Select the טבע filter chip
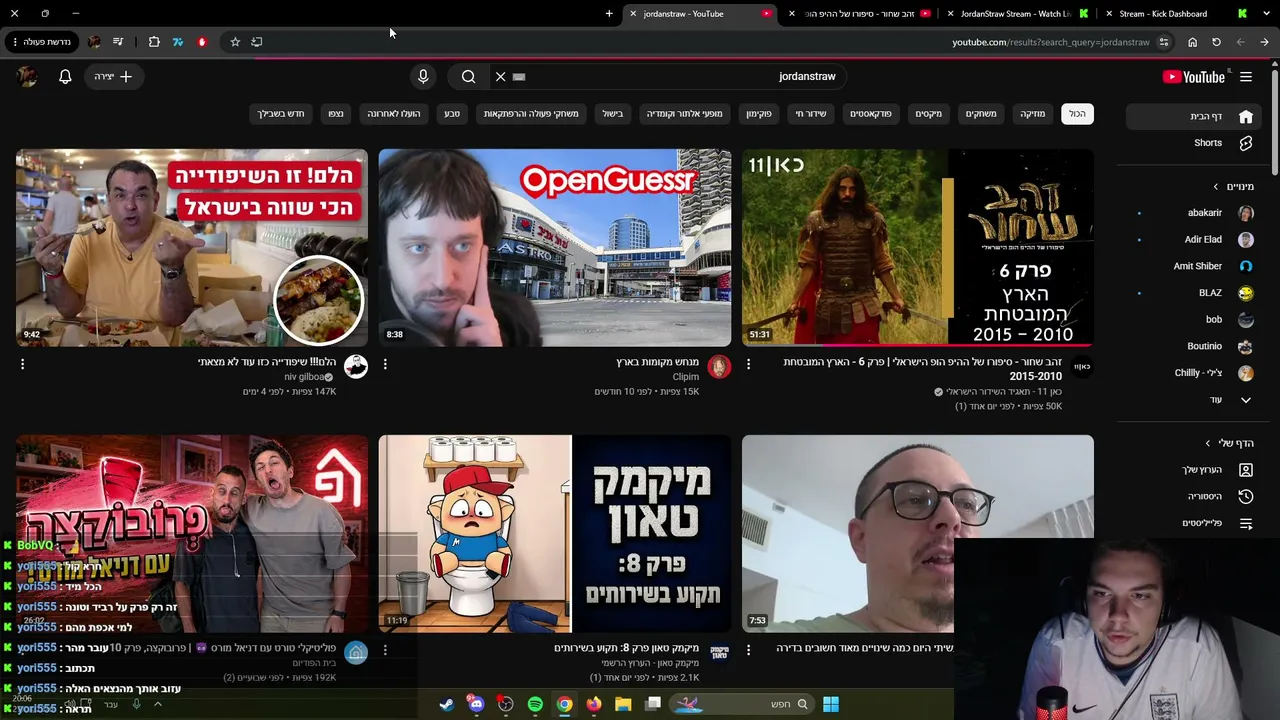The height and width of the screenshot is (720, 1280). pos(452,114)
